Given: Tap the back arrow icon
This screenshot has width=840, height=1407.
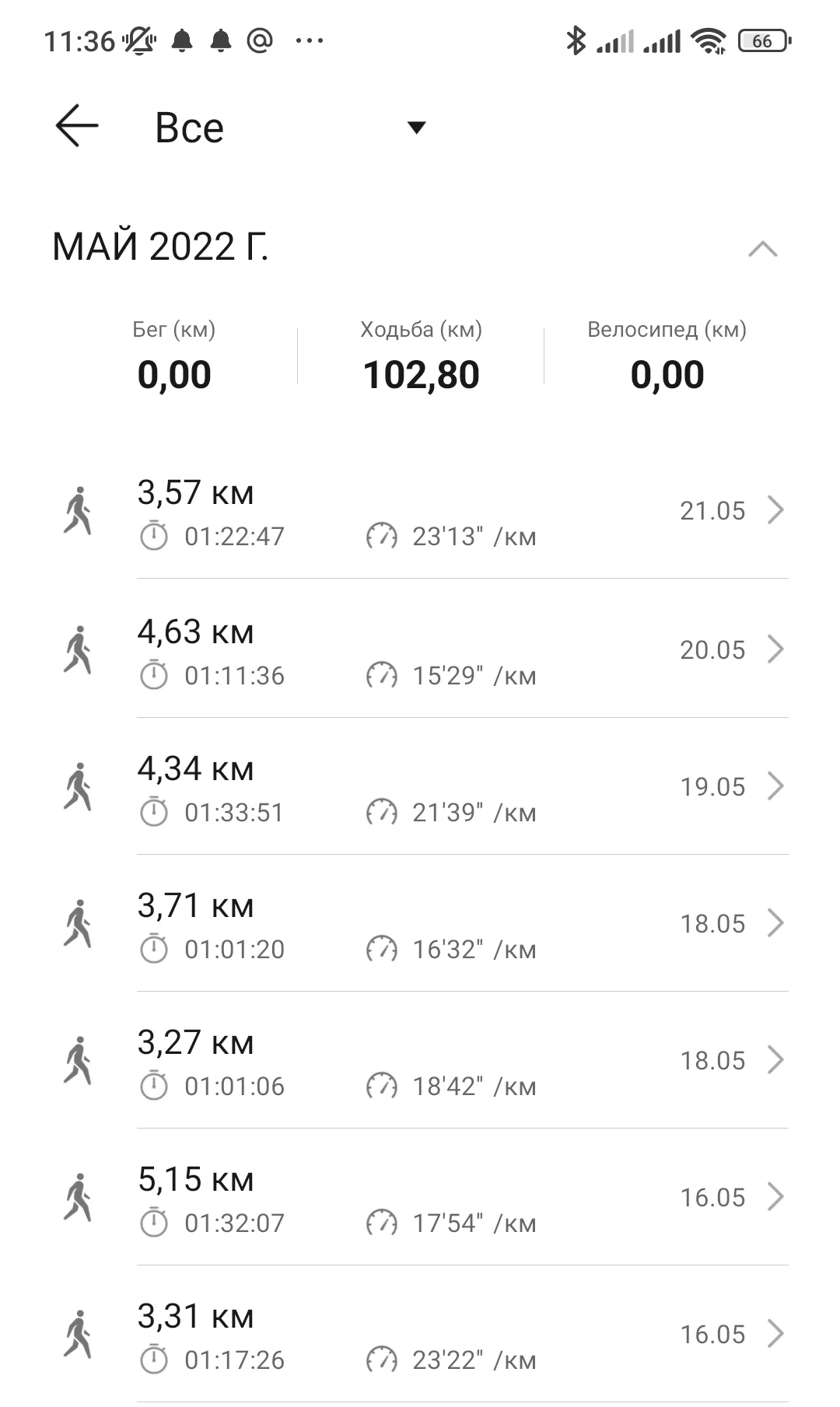Looking at the screenshot, I should [x=77, y=126].
